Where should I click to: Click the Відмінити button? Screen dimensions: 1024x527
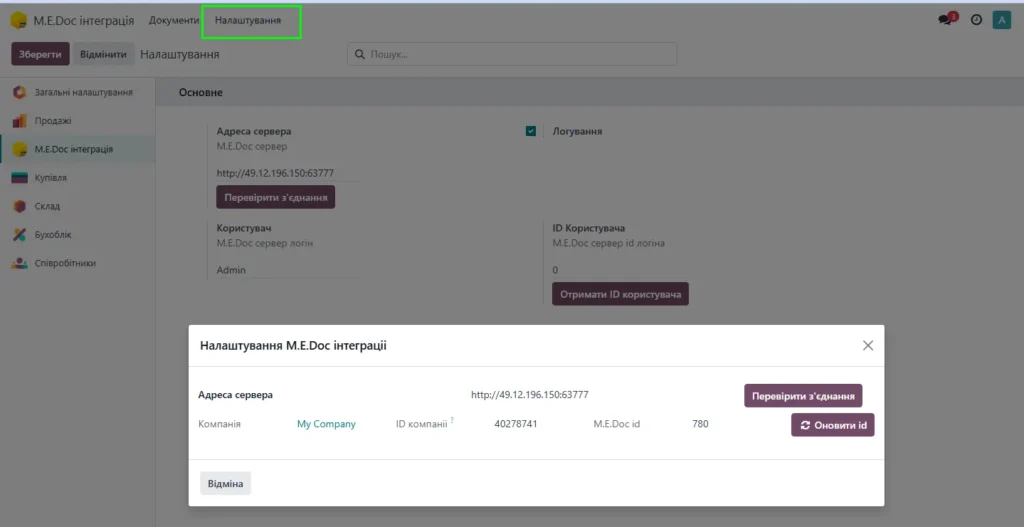click(x=104, y=54)
